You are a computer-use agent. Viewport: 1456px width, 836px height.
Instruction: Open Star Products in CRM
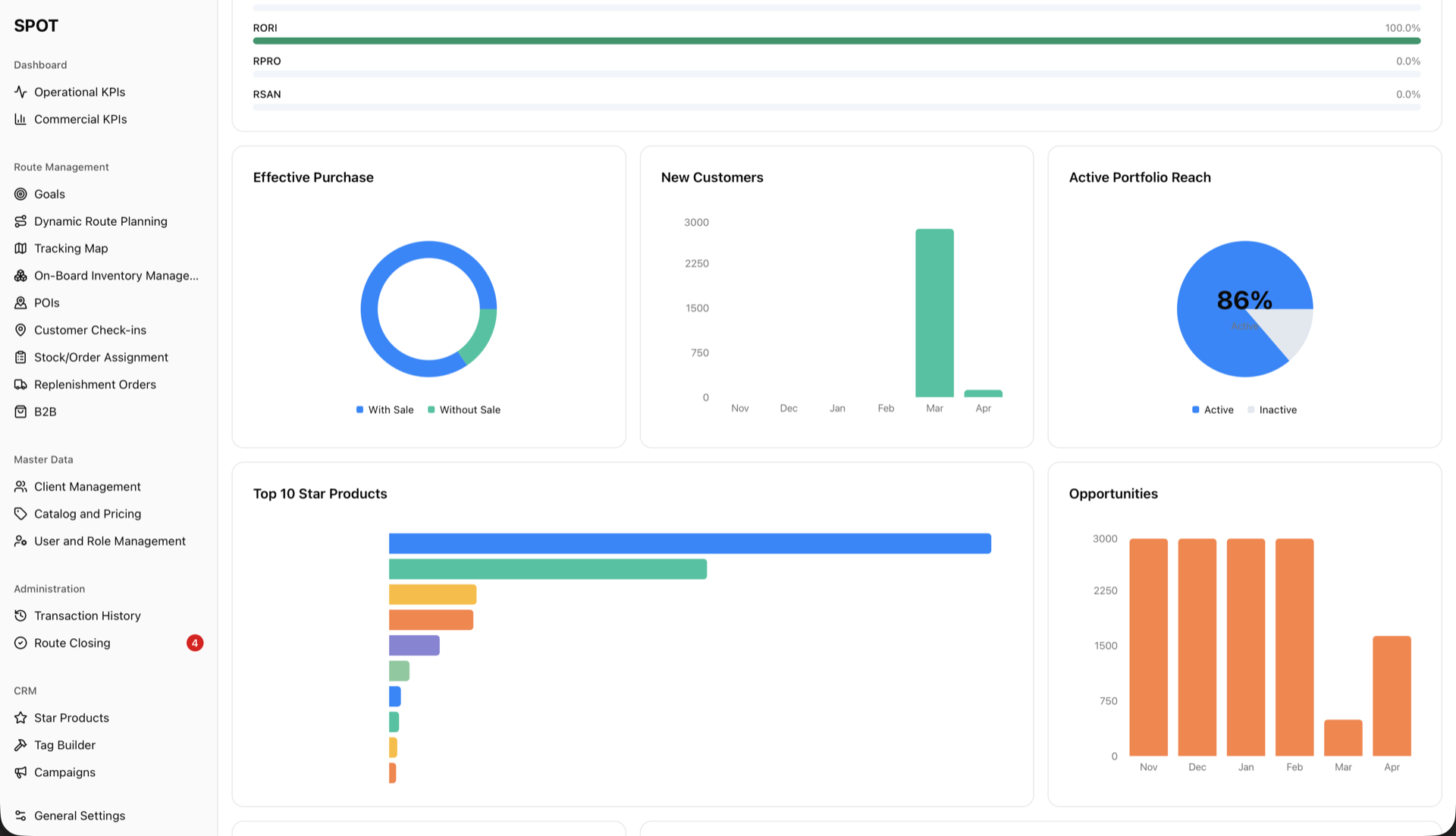(x=71, y=718)
